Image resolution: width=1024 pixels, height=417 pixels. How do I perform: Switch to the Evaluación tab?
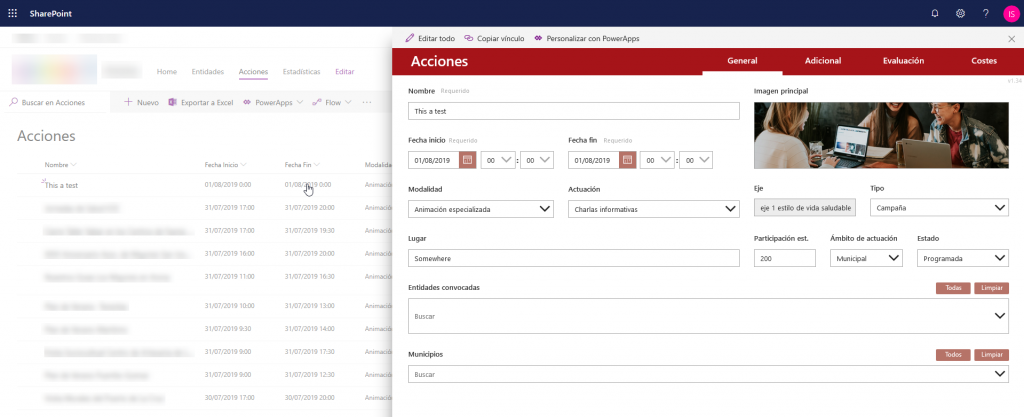pos(903,62)
